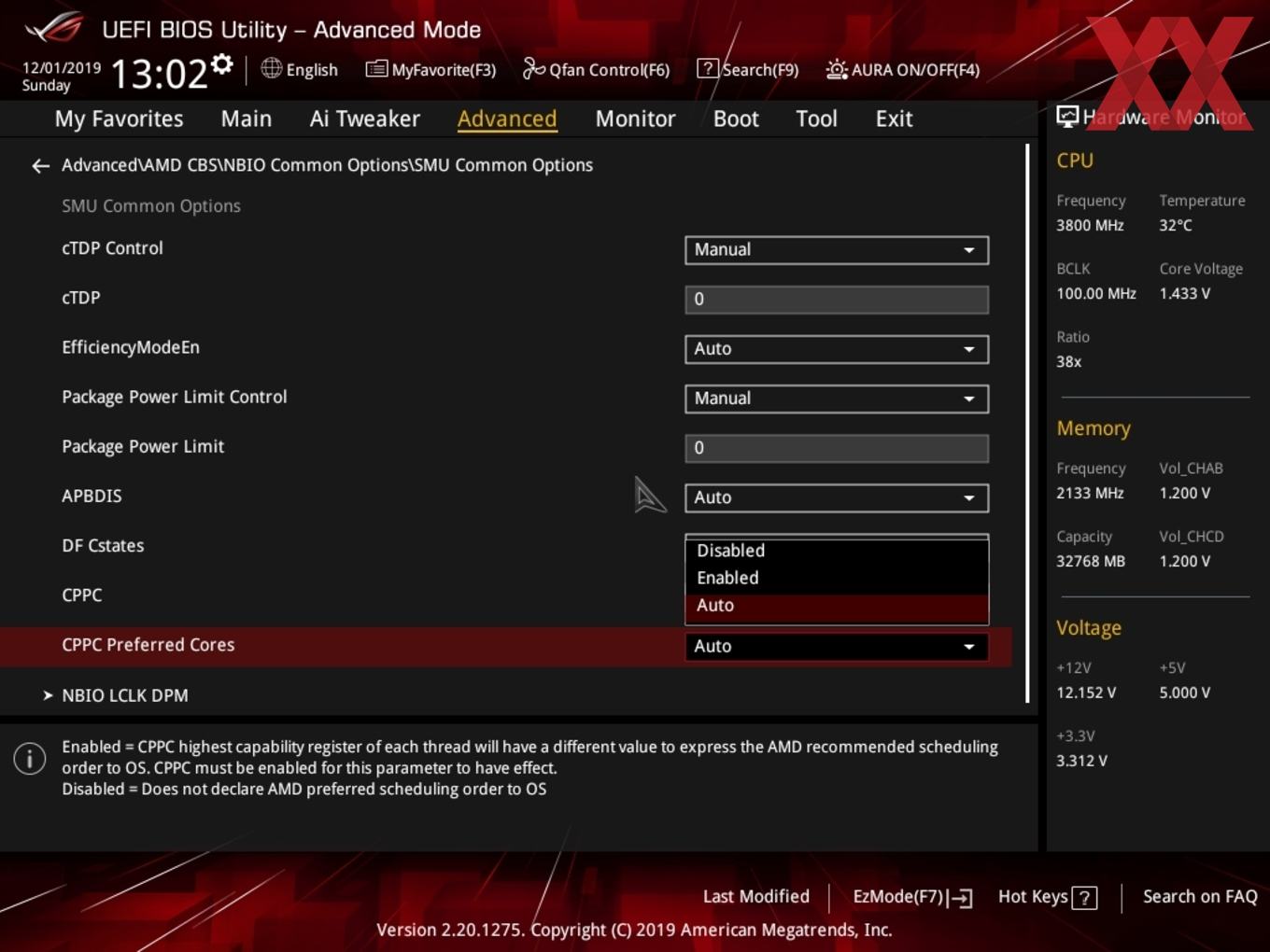Image resolution: width=1270 pixels, height=952 pixels.
Task: Click the MyFavorite list icon
Action: click(x=376, y=69)
